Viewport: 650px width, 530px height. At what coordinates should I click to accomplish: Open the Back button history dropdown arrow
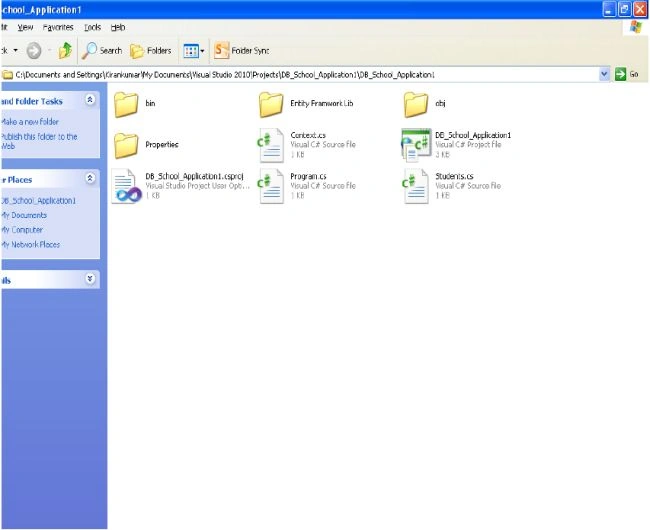point(16,50)
